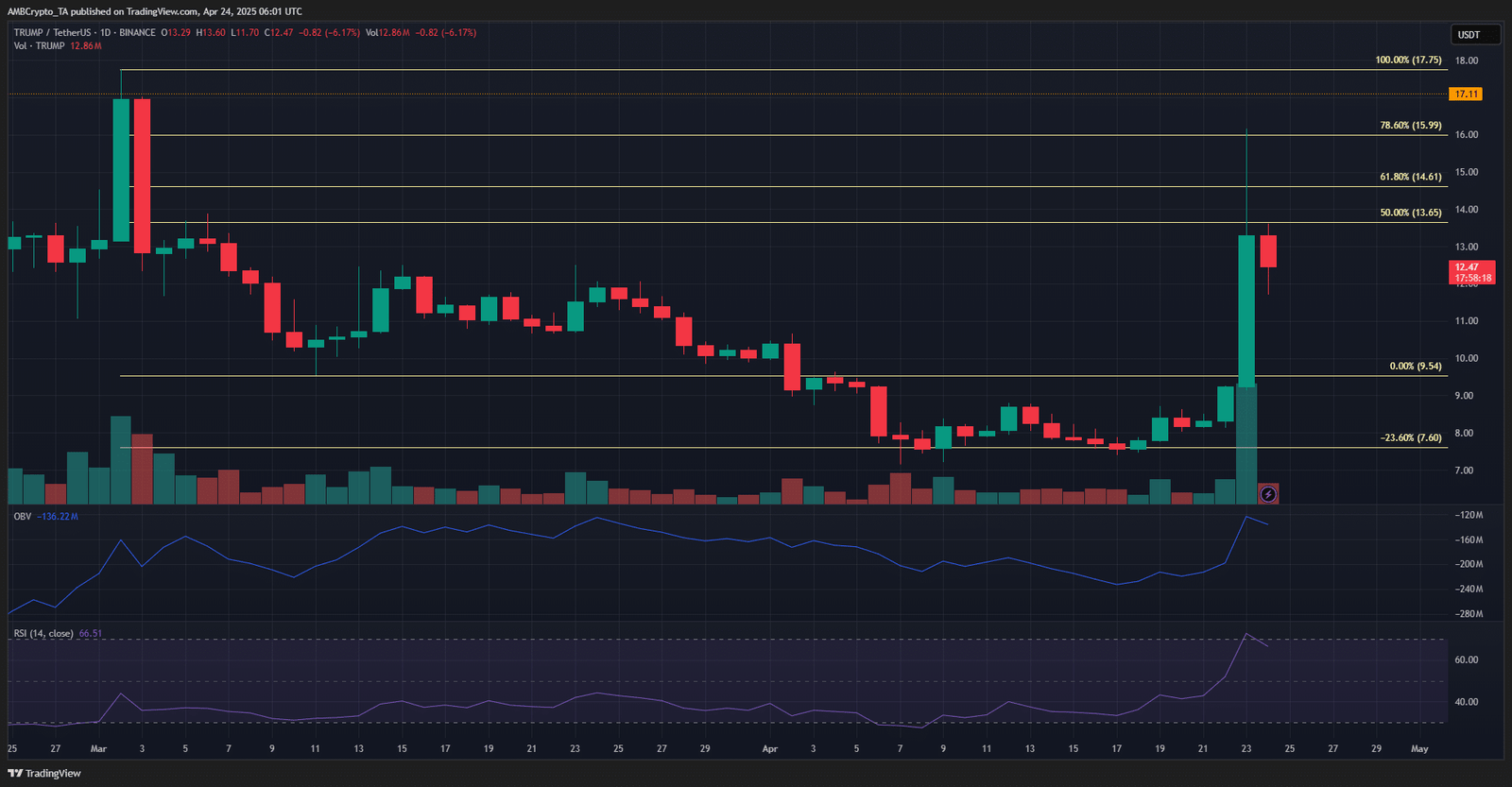
Task: Click the red 12.47 current price label
Action: 1472,272
